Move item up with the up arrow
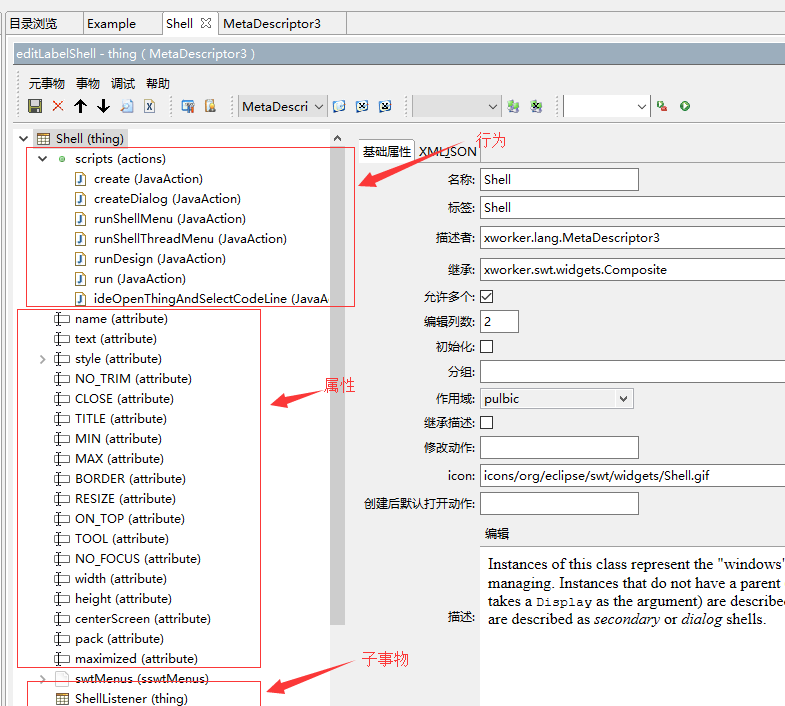Viewport: 785px width, 706px height. pyautogui.click(x=80, y=106)
